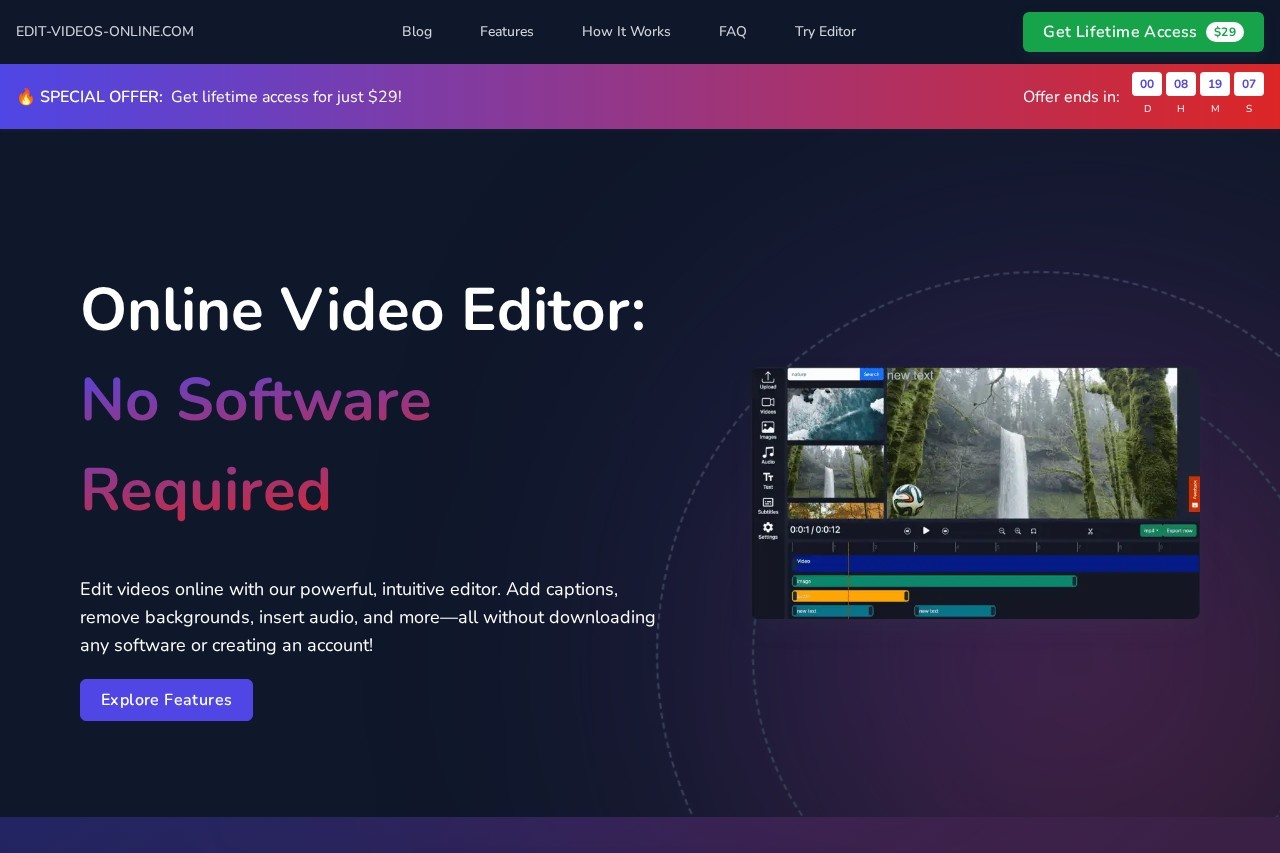Viewport: 1280px width, 853px height.
Task: Select FAQ in the navigation bar
Action: [732, 31]
